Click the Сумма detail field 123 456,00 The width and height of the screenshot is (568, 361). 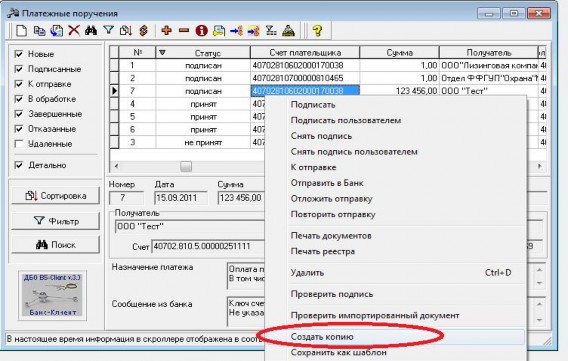coord(241,198)
